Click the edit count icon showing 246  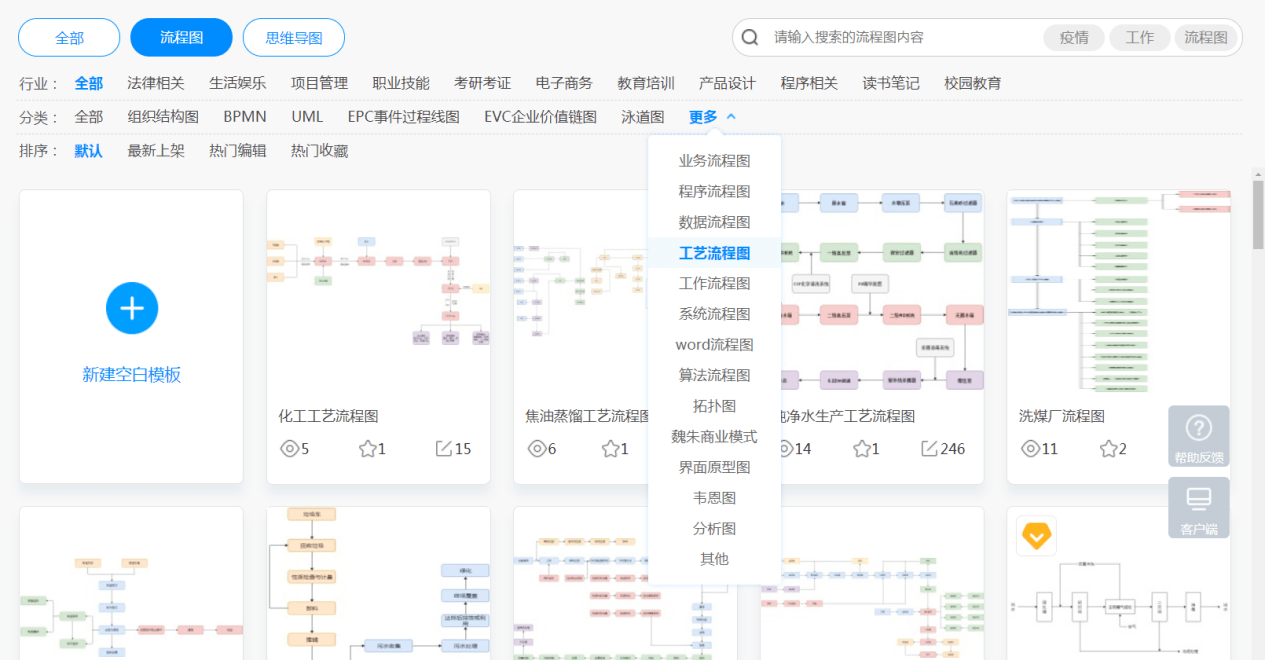(x=928, y=449)
